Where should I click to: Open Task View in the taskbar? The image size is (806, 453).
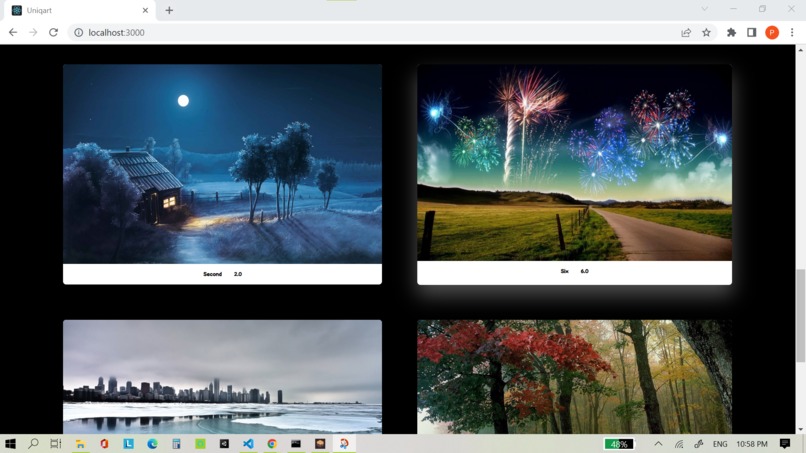tap(56, 444)
